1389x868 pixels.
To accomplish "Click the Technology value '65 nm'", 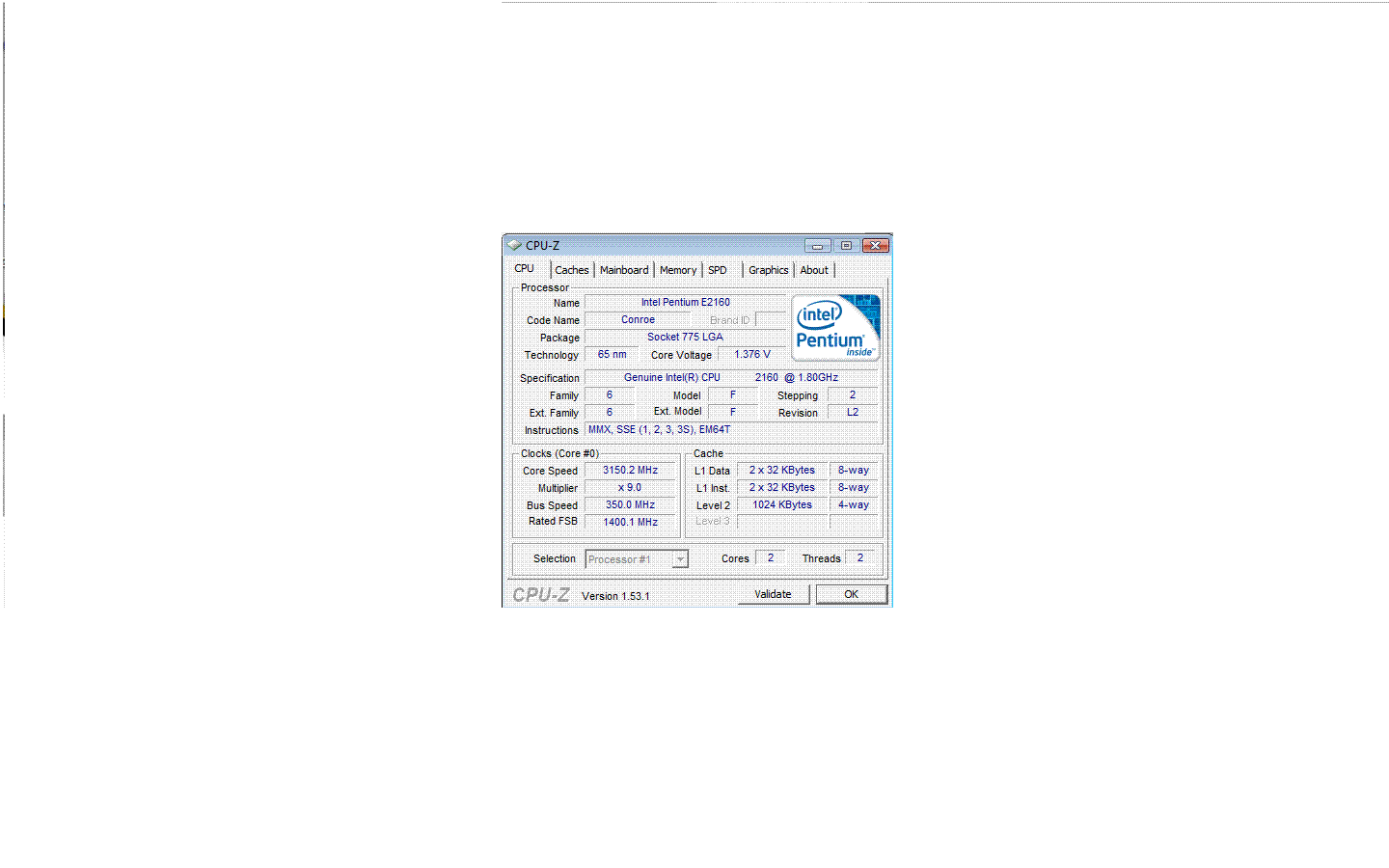I will 612,354.
